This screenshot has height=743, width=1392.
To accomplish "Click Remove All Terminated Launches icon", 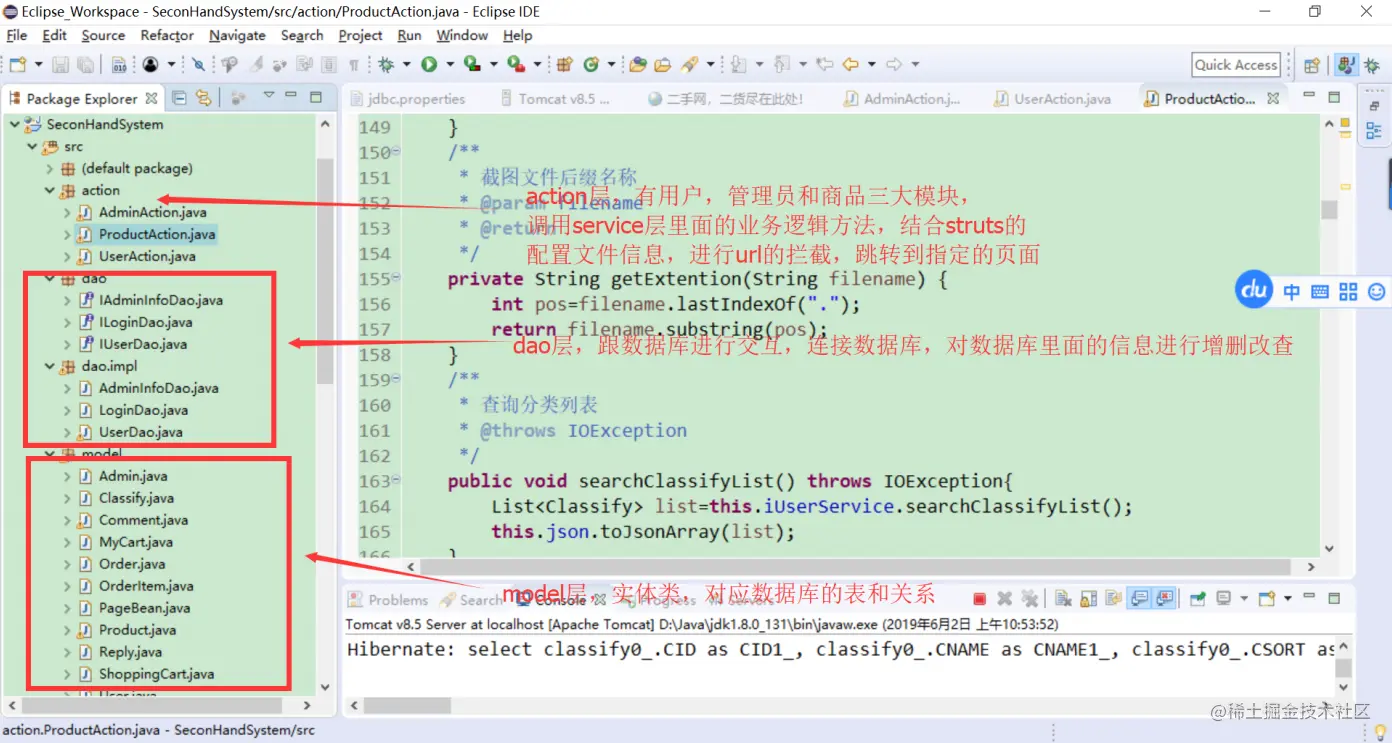I will tap(1029, 599).
